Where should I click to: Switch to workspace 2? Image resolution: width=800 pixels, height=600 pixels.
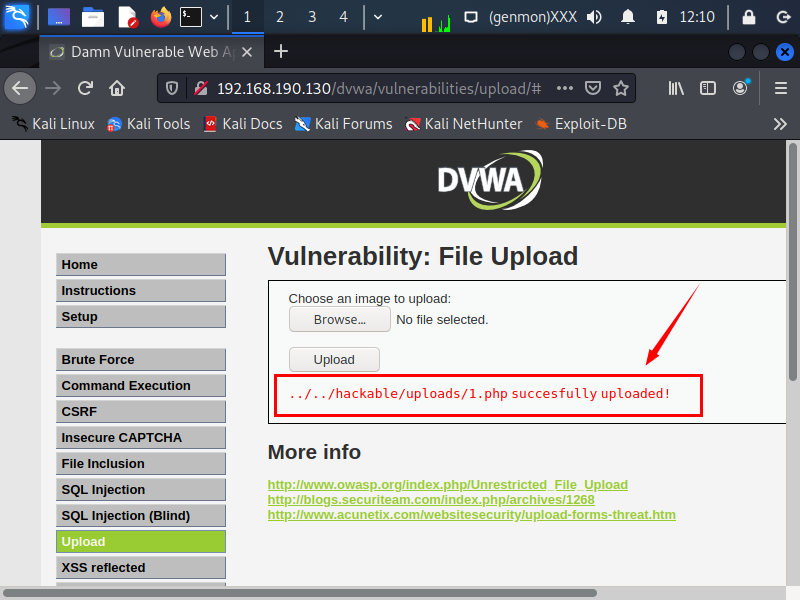tap(280, 17)
